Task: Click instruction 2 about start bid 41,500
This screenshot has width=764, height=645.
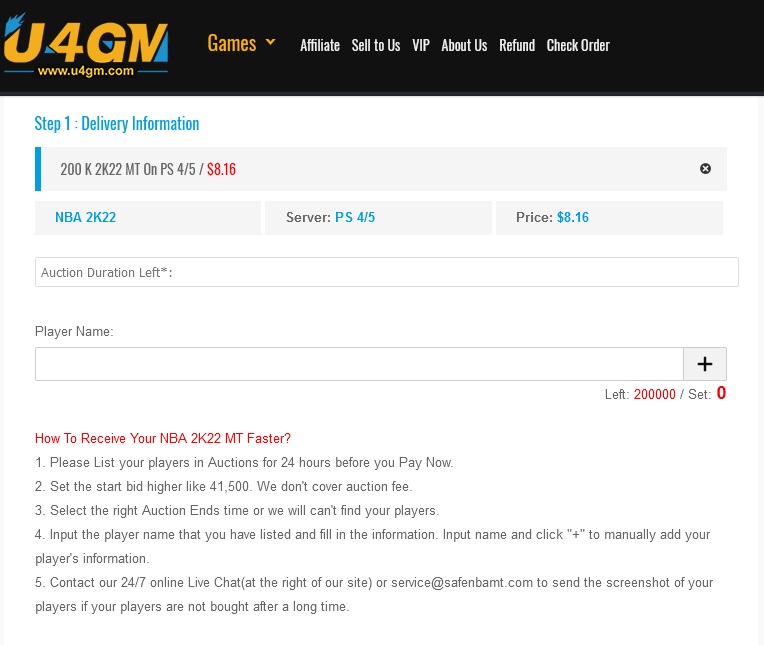Action: 224,486
